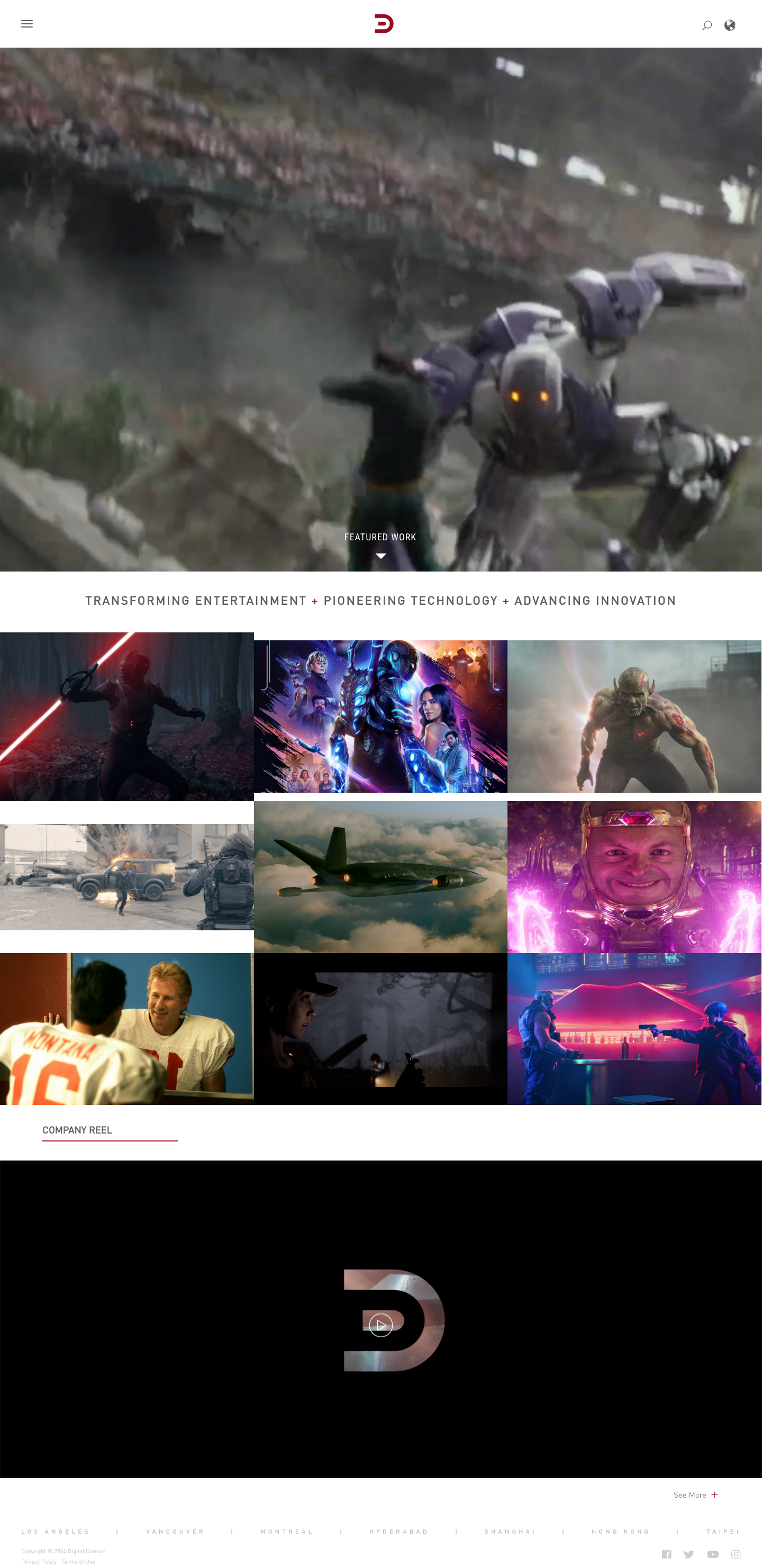Open the Instagram icon in footer
The height and width of the screenshot is (1568, 762).
tap(736, 1554)
